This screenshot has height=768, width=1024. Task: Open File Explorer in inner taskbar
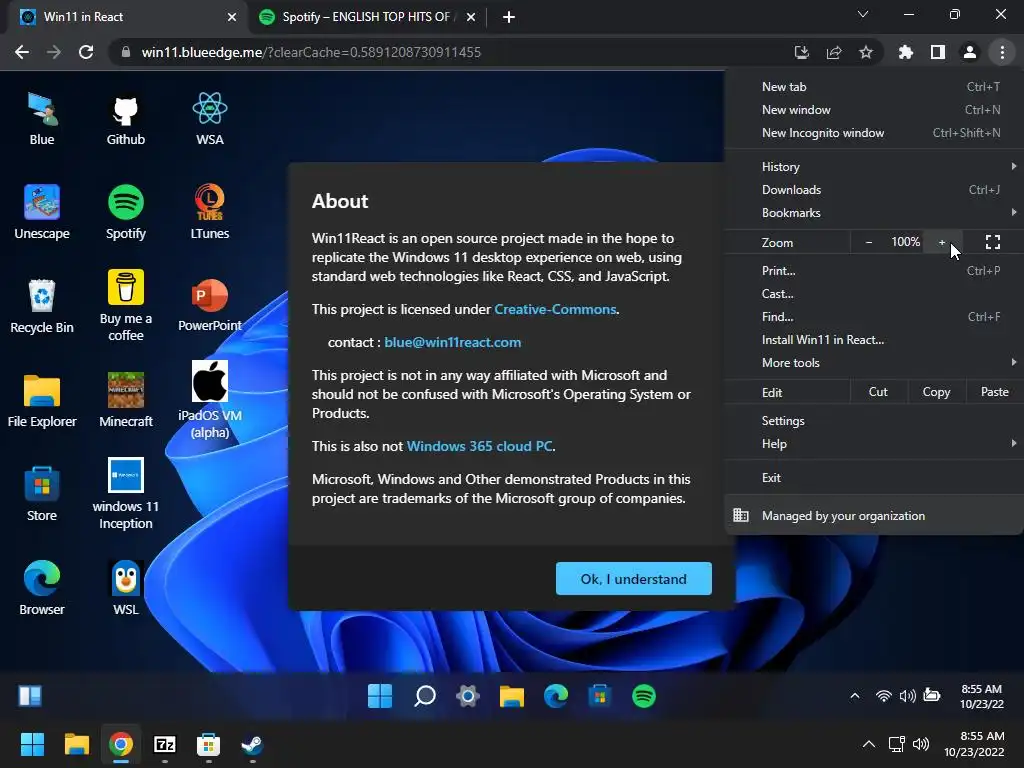point(512,696)
